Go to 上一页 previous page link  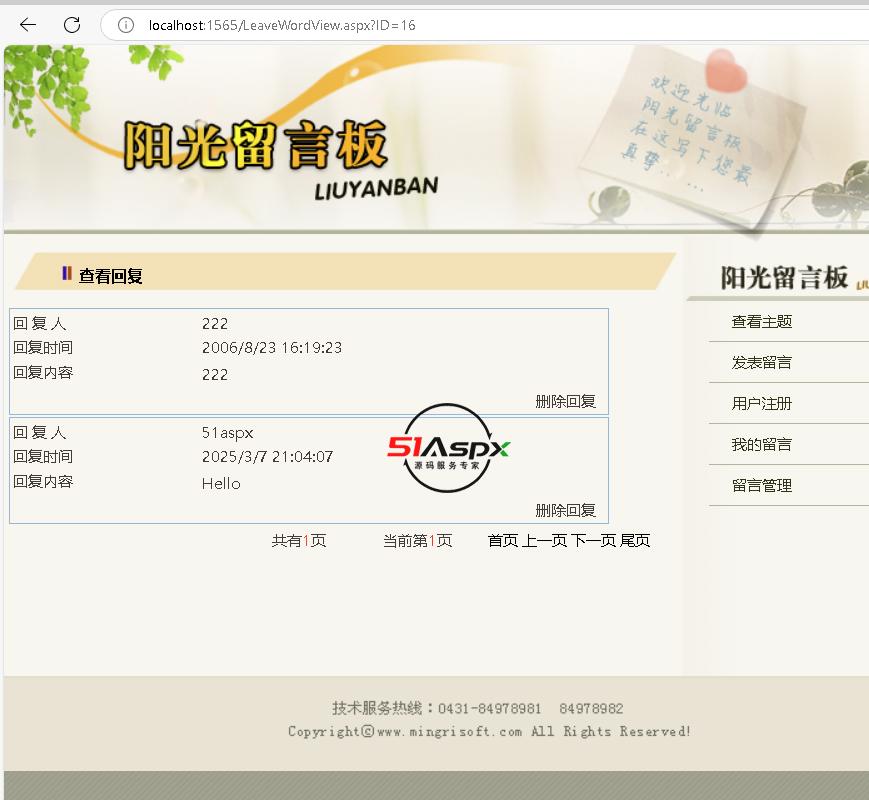click(545, 541)
